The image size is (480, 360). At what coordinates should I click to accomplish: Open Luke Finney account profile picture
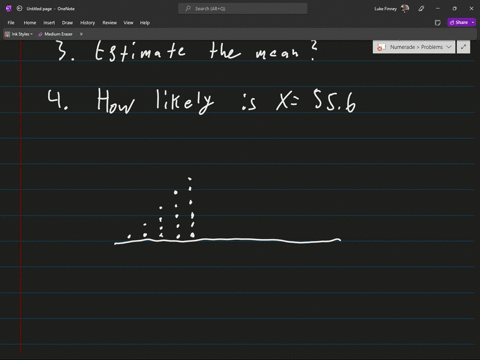tap(405, 8)
